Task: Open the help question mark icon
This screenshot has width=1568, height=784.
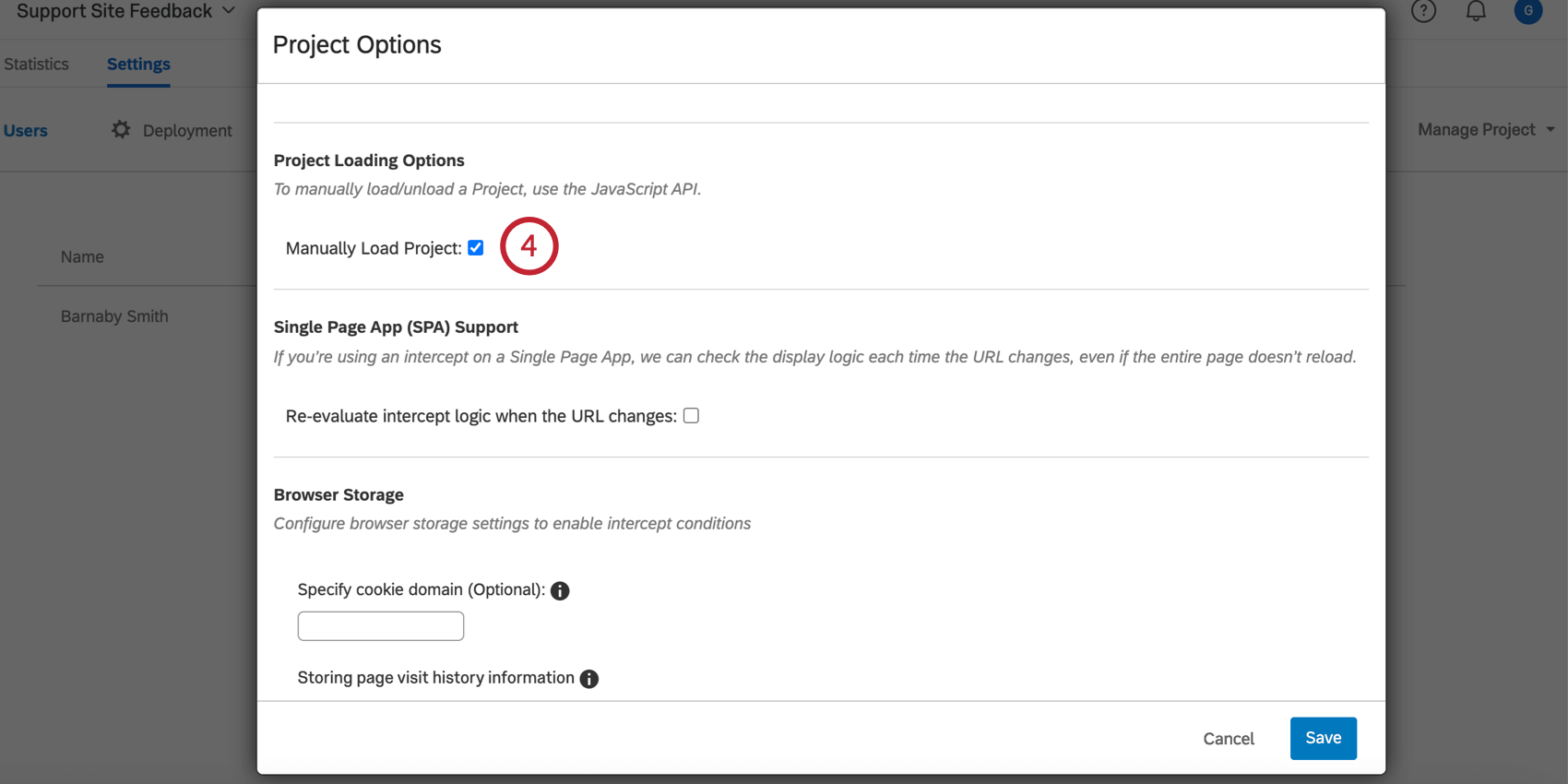Action: point(1423,11)
